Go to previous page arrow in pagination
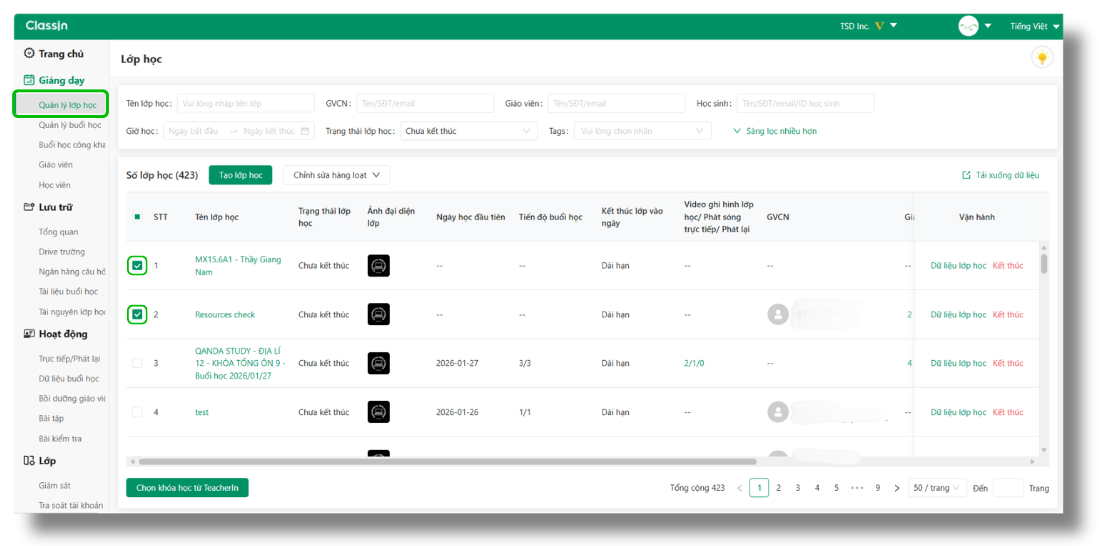Viewport: 1099px width, 546px height. [740, 488]
